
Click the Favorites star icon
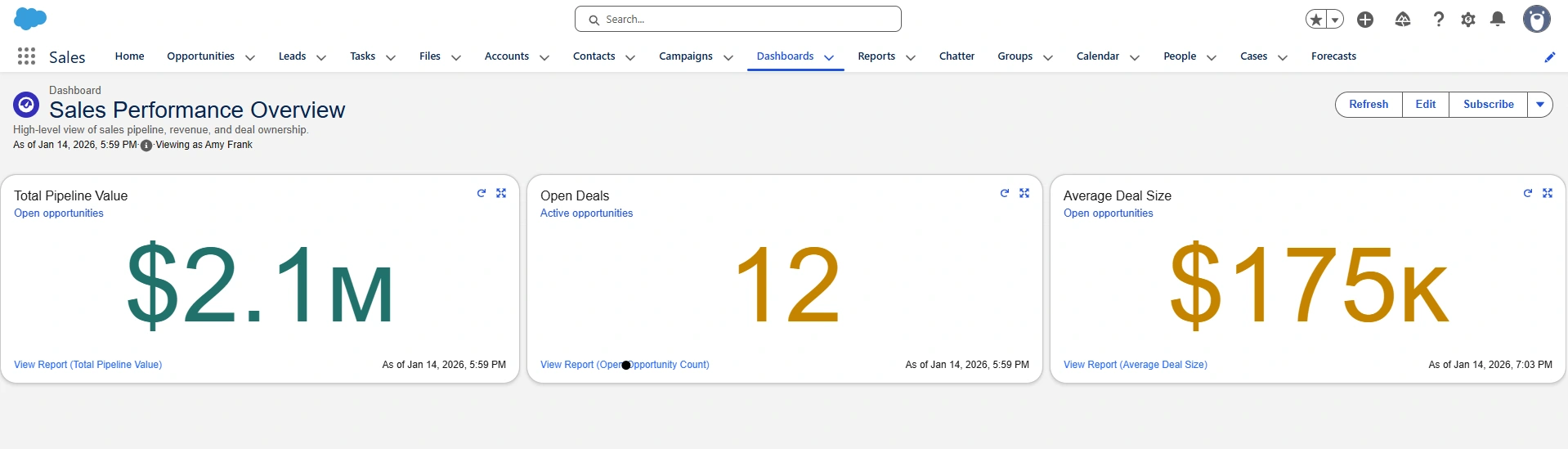[1315, 20]
